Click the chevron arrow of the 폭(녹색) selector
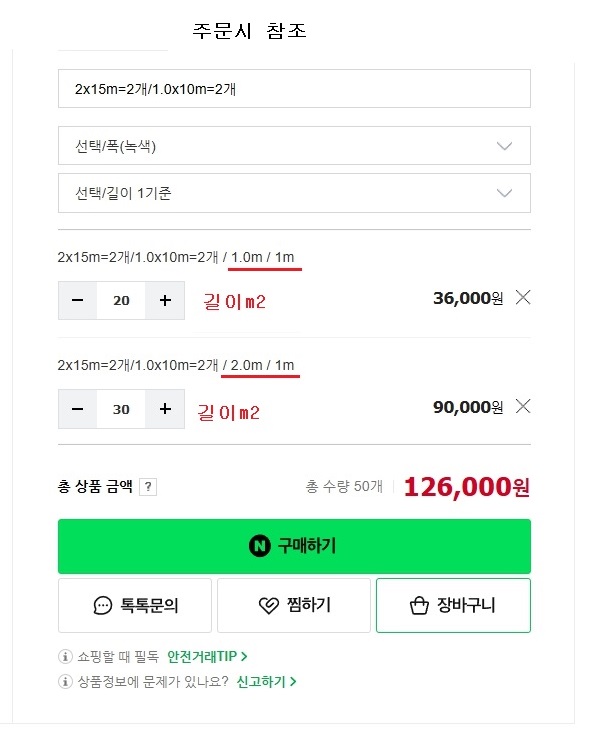The image size is (607, 737). click(505, 146)
